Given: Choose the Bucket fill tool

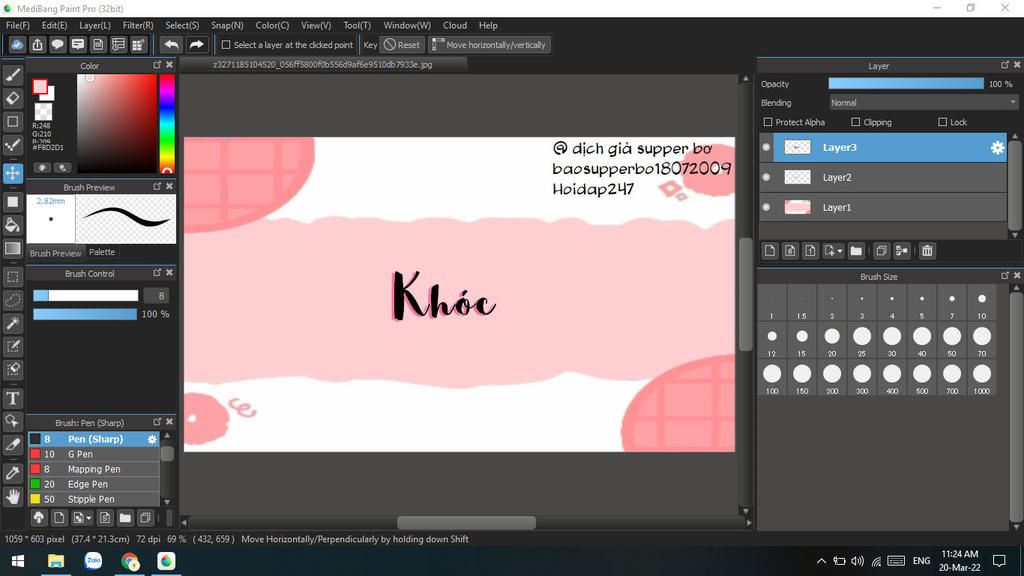Looking at the screenshot, I should pos(12,225).
